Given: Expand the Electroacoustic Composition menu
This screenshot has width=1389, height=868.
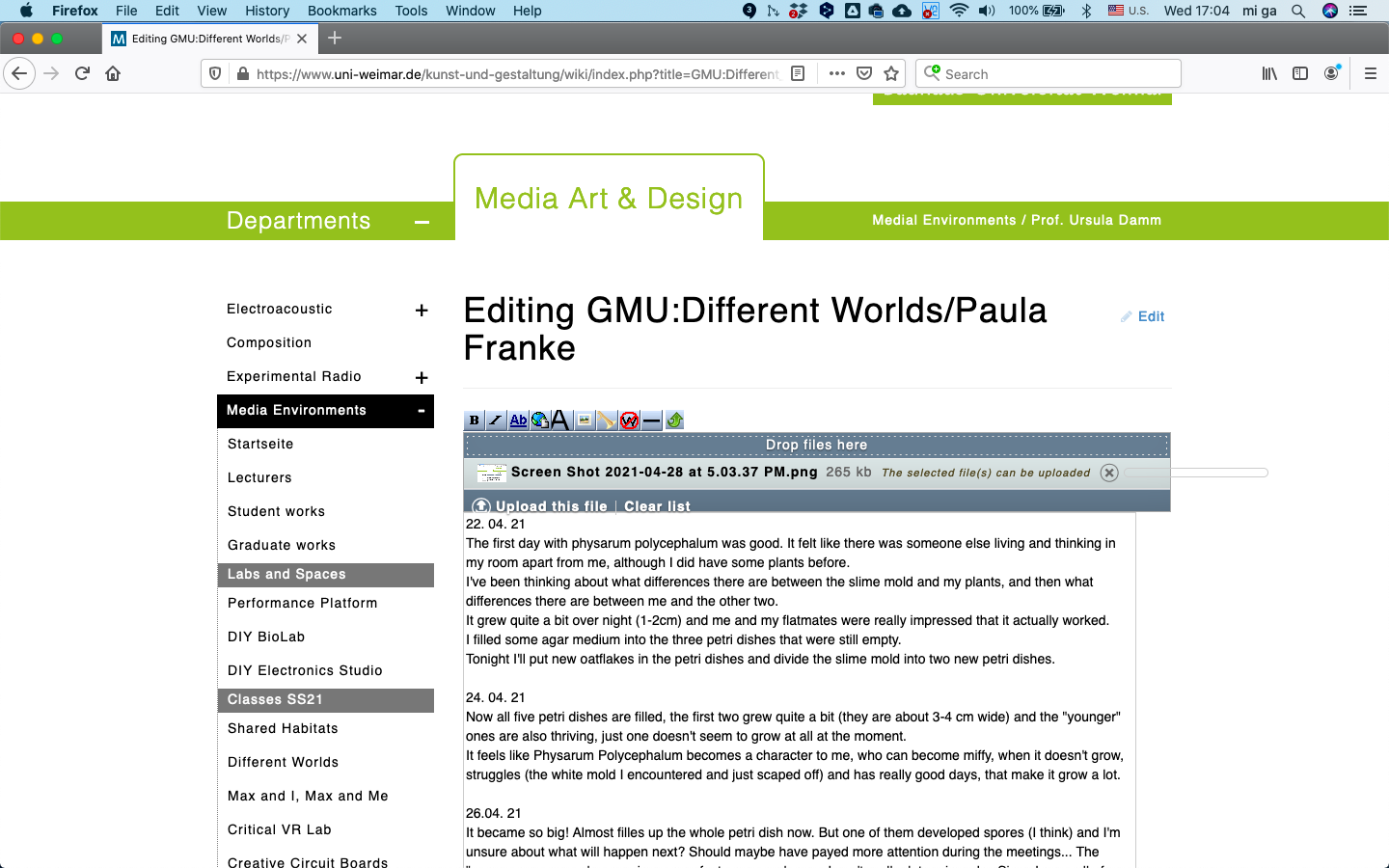Looking at the screenshot, I should click(422, 311).
